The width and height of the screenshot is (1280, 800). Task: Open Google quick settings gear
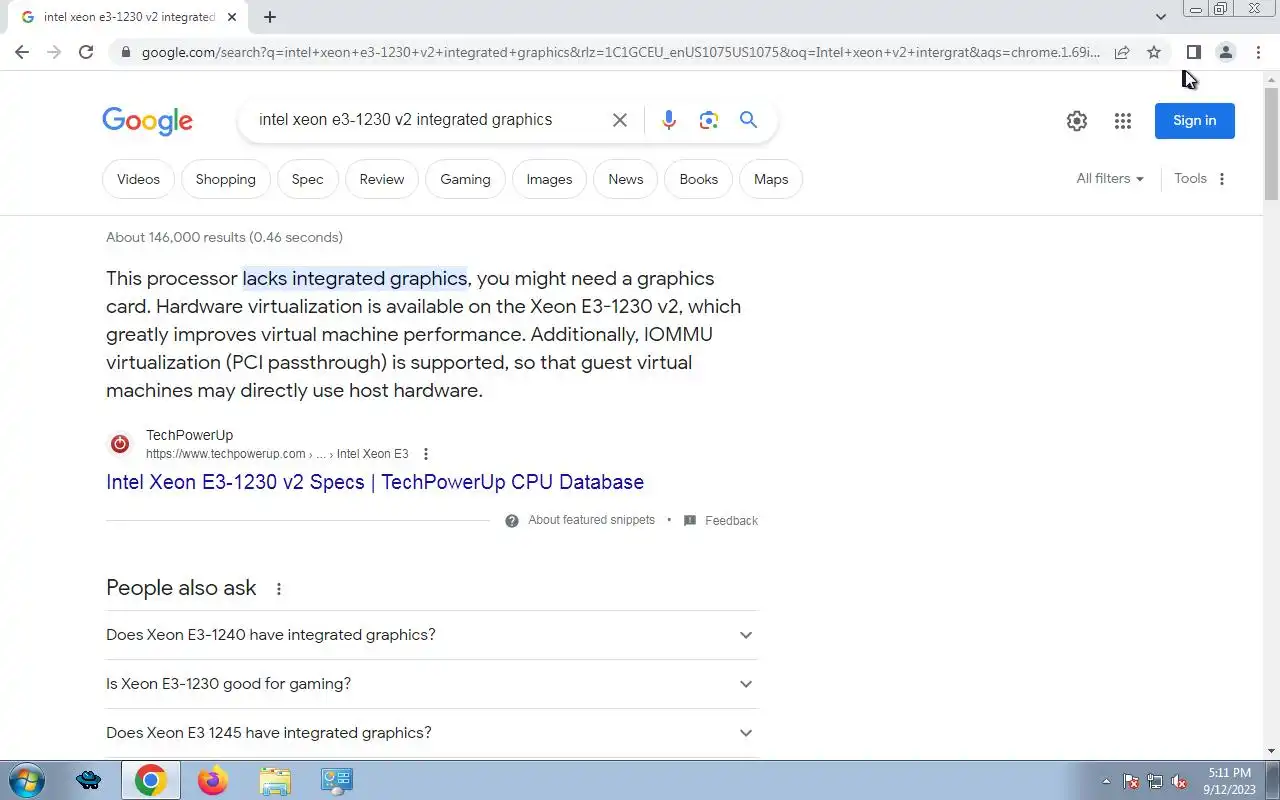[x=1076, y=121]
